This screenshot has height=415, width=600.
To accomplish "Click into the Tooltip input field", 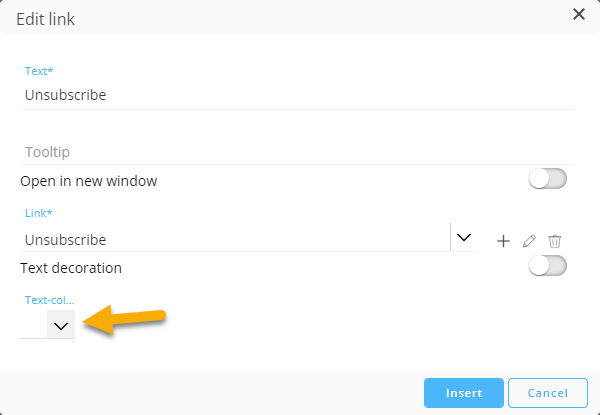I will point(298,152).
